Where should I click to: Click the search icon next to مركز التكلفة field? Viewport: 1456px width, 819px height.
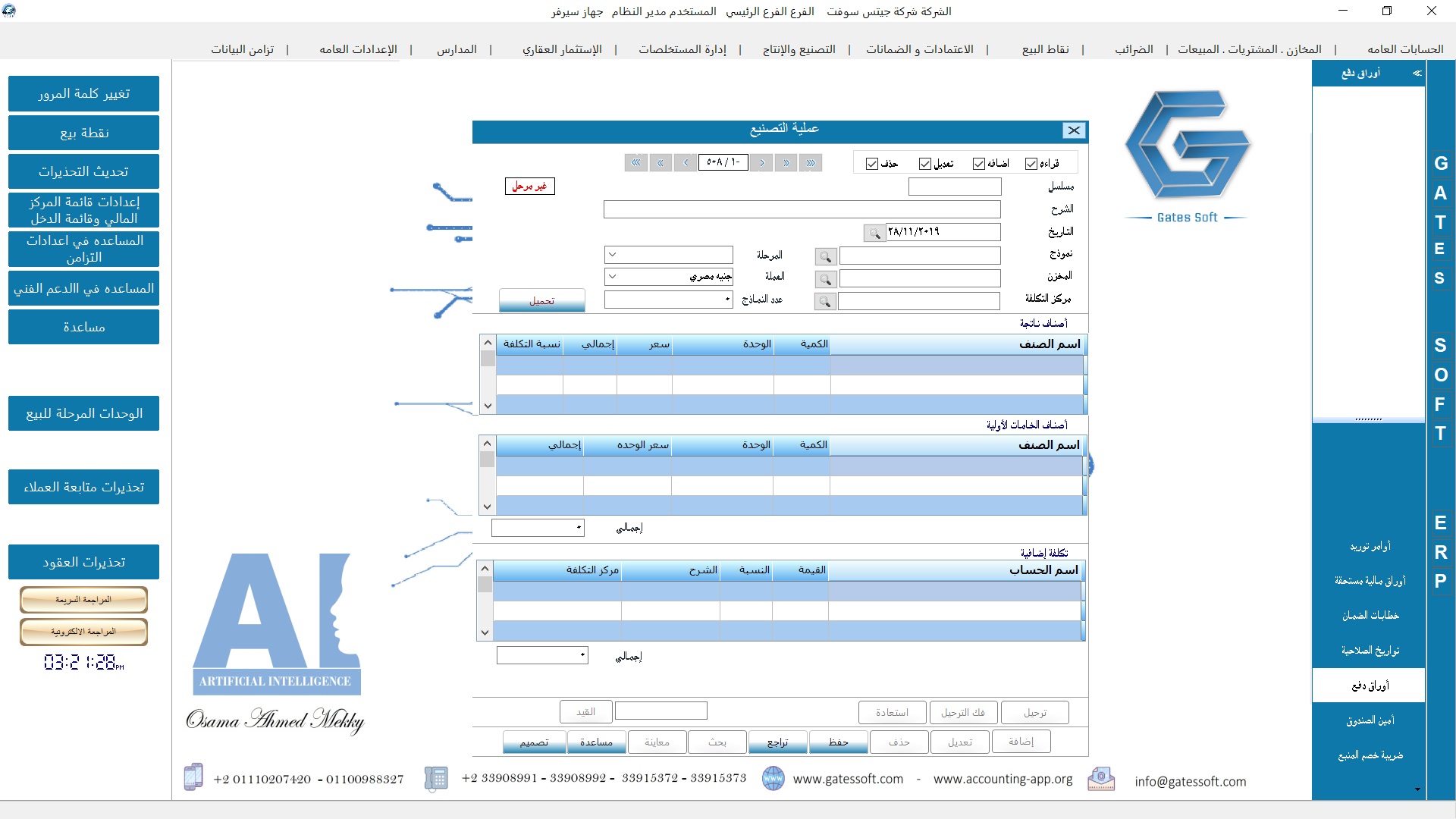pyautogui.click(x=825, y=302)
